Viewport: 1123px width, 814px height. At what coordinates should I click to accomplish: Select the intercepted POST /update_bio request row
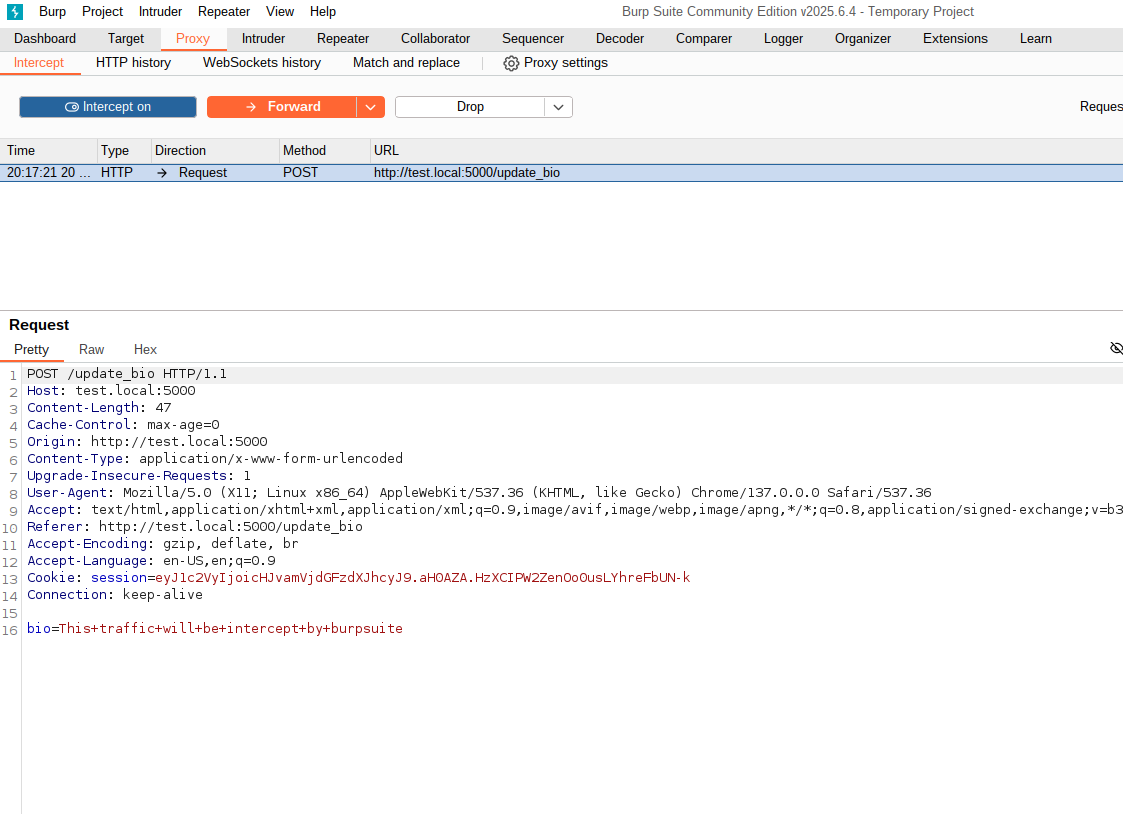click(x=562, y=173)
